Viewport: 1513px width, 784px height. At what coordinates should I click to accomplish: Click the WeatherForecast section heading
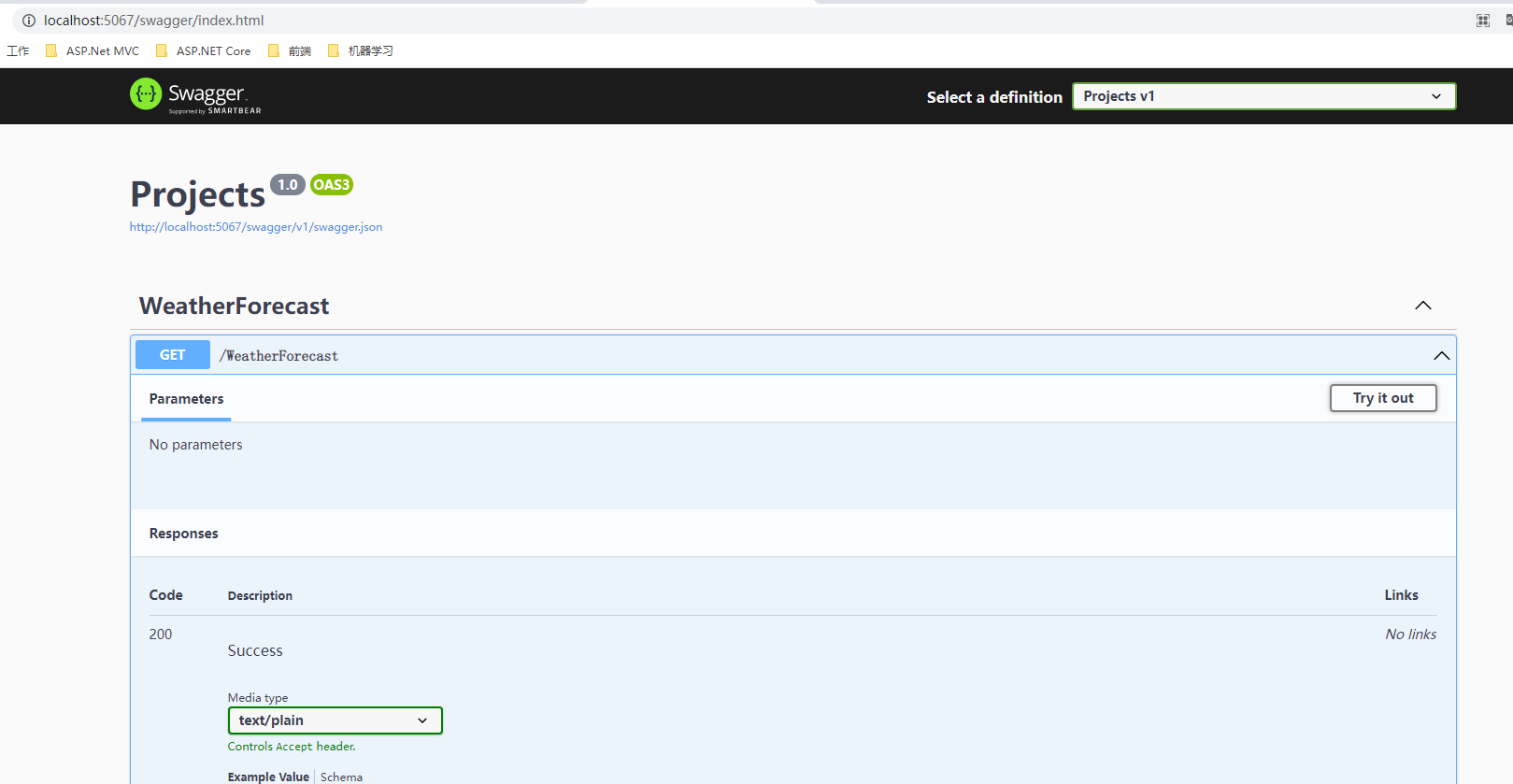pos(235,306)
